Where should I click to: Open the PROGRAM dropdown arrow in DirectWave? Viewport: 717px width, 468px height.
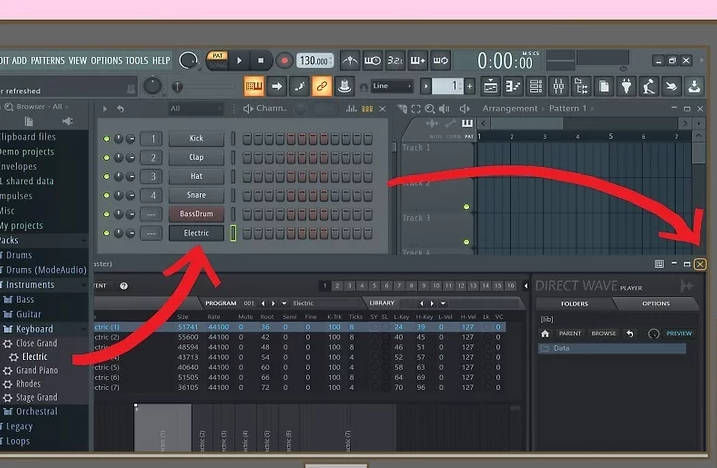pos(284,303)
